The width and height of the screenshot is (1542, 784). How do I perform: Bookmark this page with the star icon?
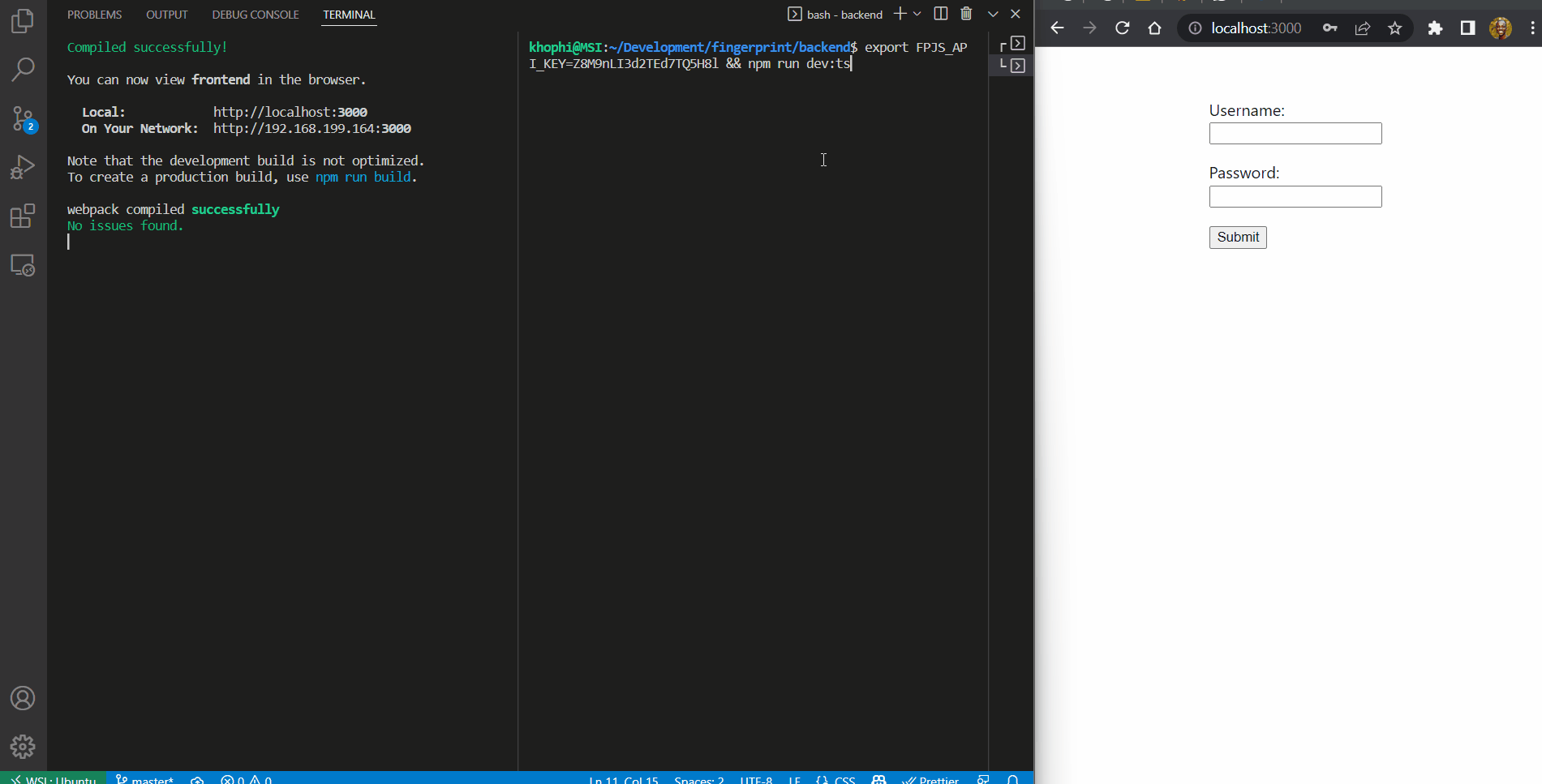click(x=1395, y=28)
